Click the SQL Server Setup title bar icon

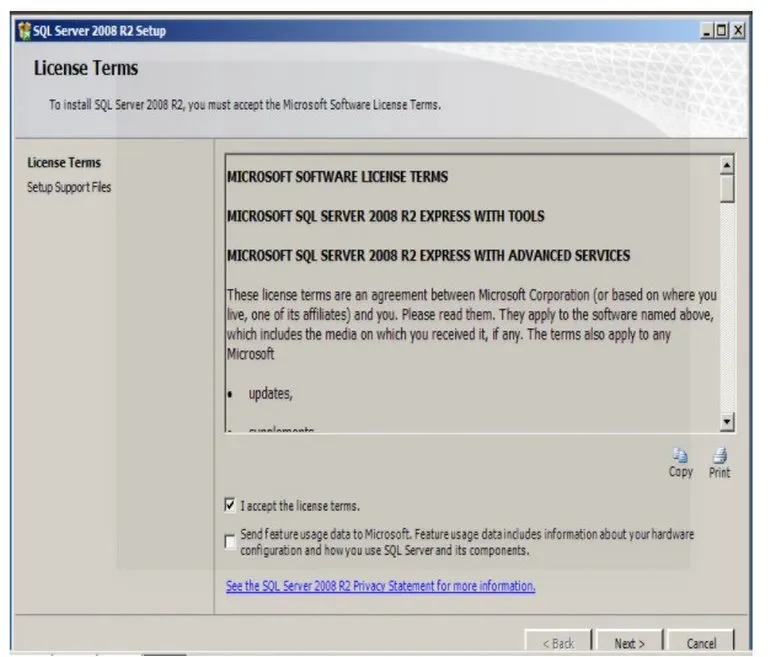pyautogui.click(x=24, y=31)
